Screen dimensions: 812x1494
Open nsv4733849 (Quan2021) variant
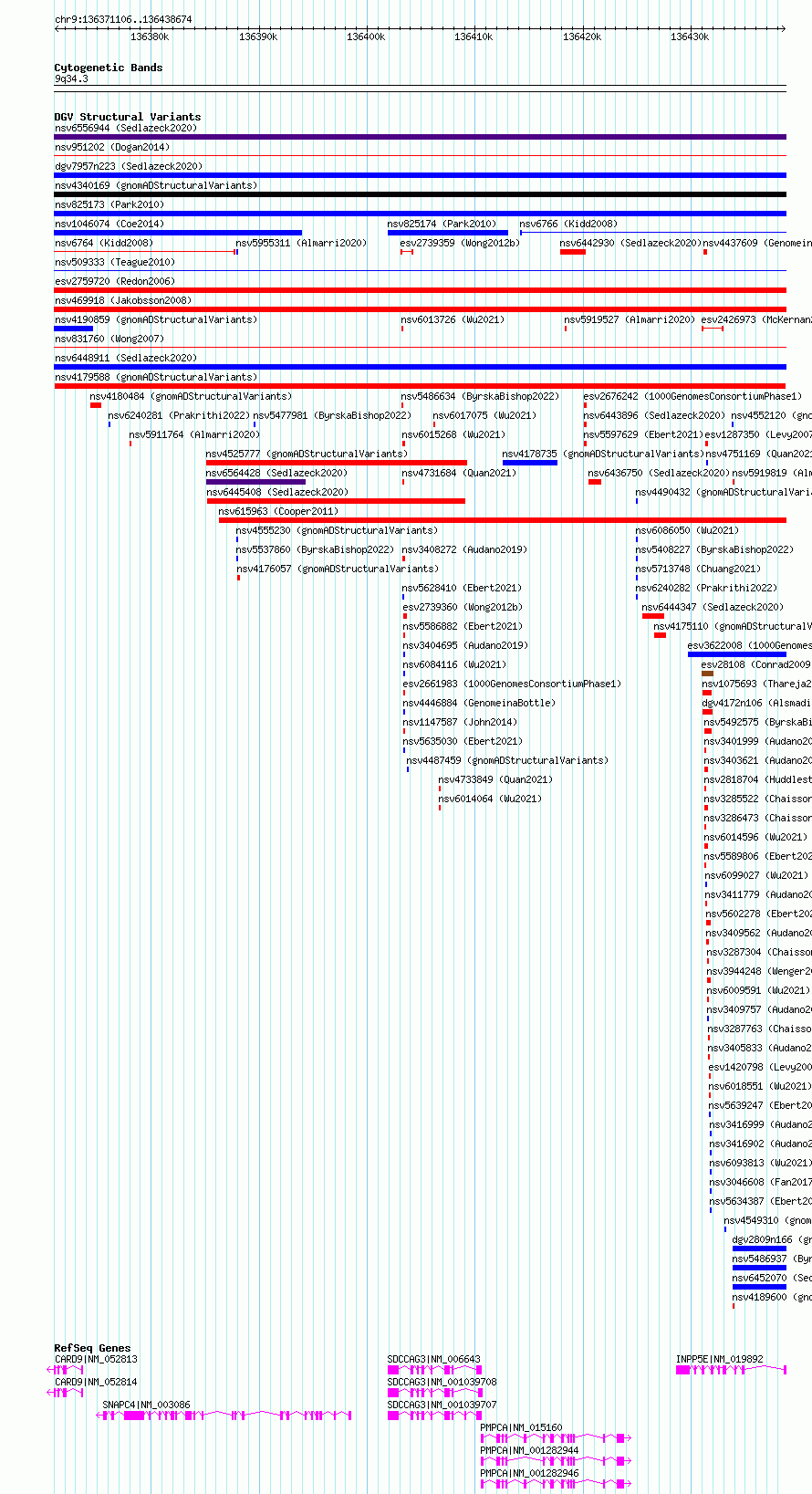tap(495, 779)
